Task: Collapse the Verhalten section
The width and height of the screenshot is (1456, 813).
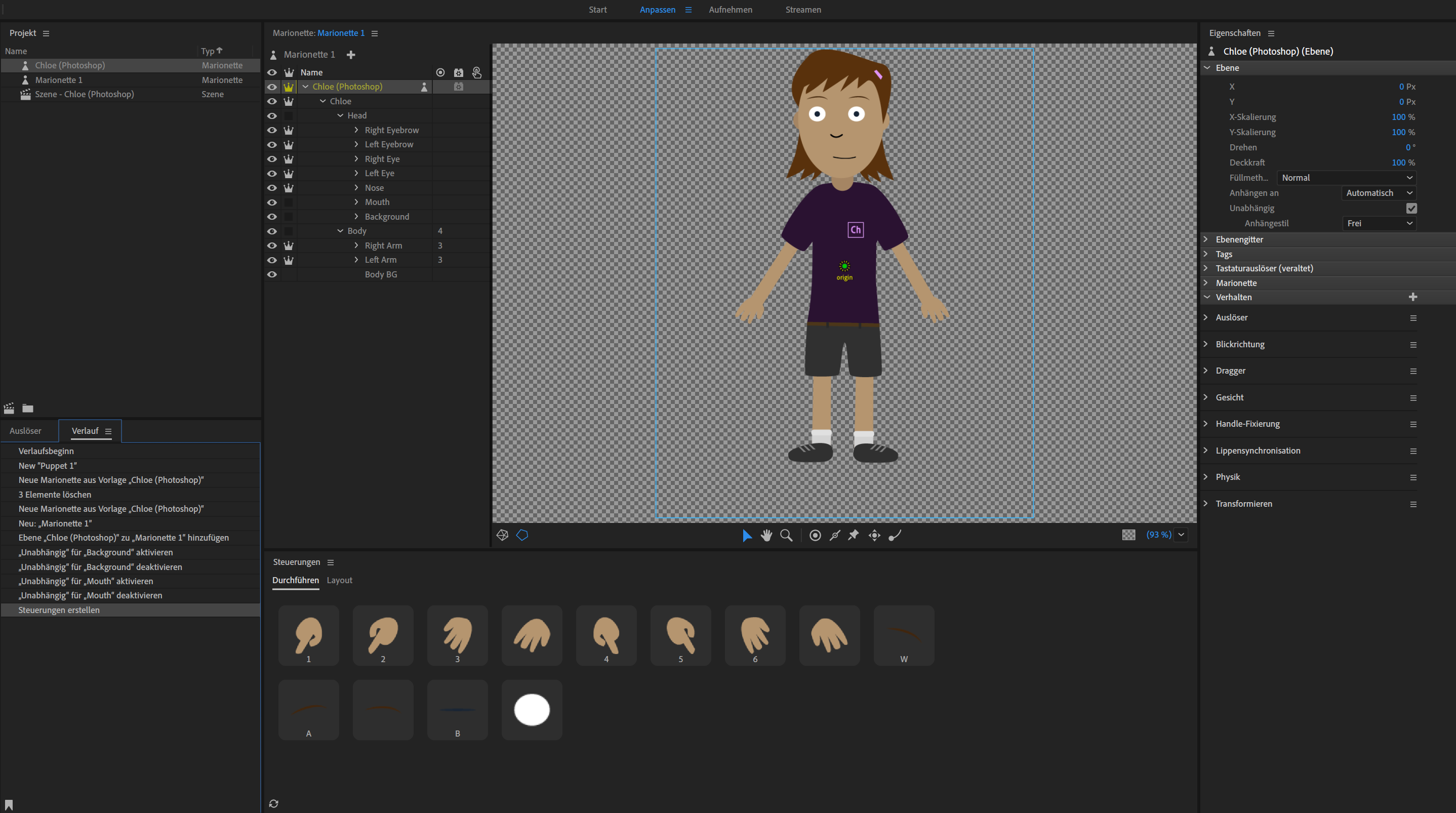Action: tap(1207, 297)
